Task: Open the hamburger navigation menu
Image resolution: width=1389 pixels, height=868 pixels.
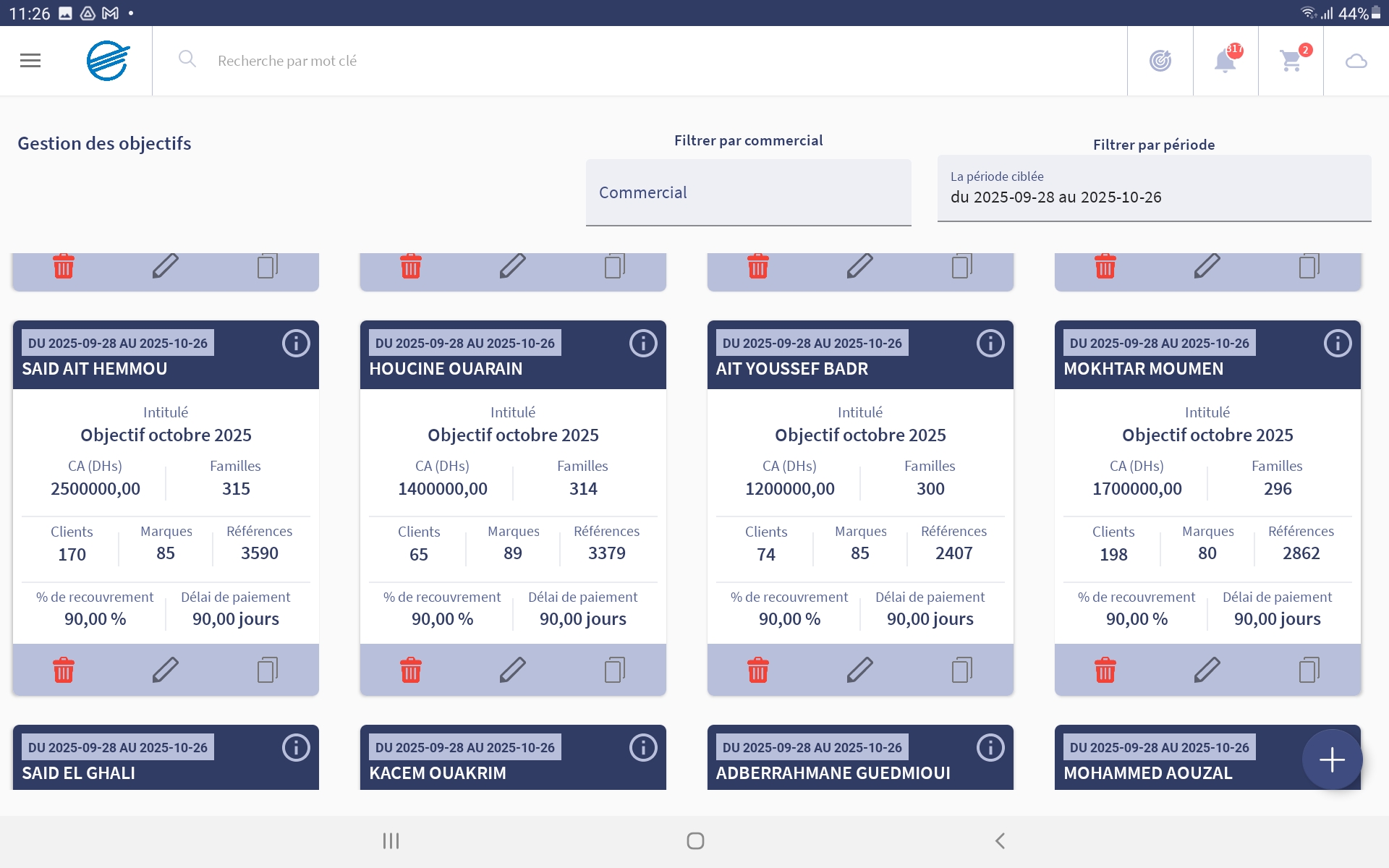Action: click(x=30, y=61)
